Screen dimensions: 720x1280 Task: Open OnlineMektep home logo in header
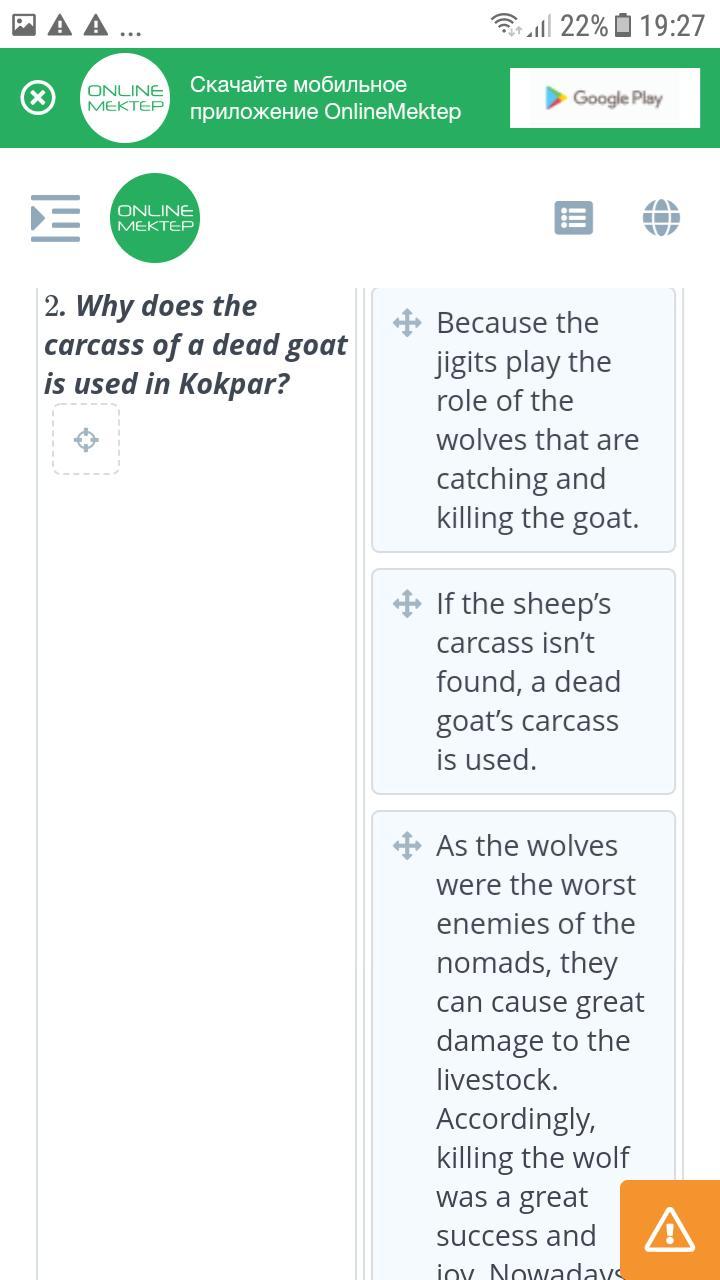[x=155, y=218]
